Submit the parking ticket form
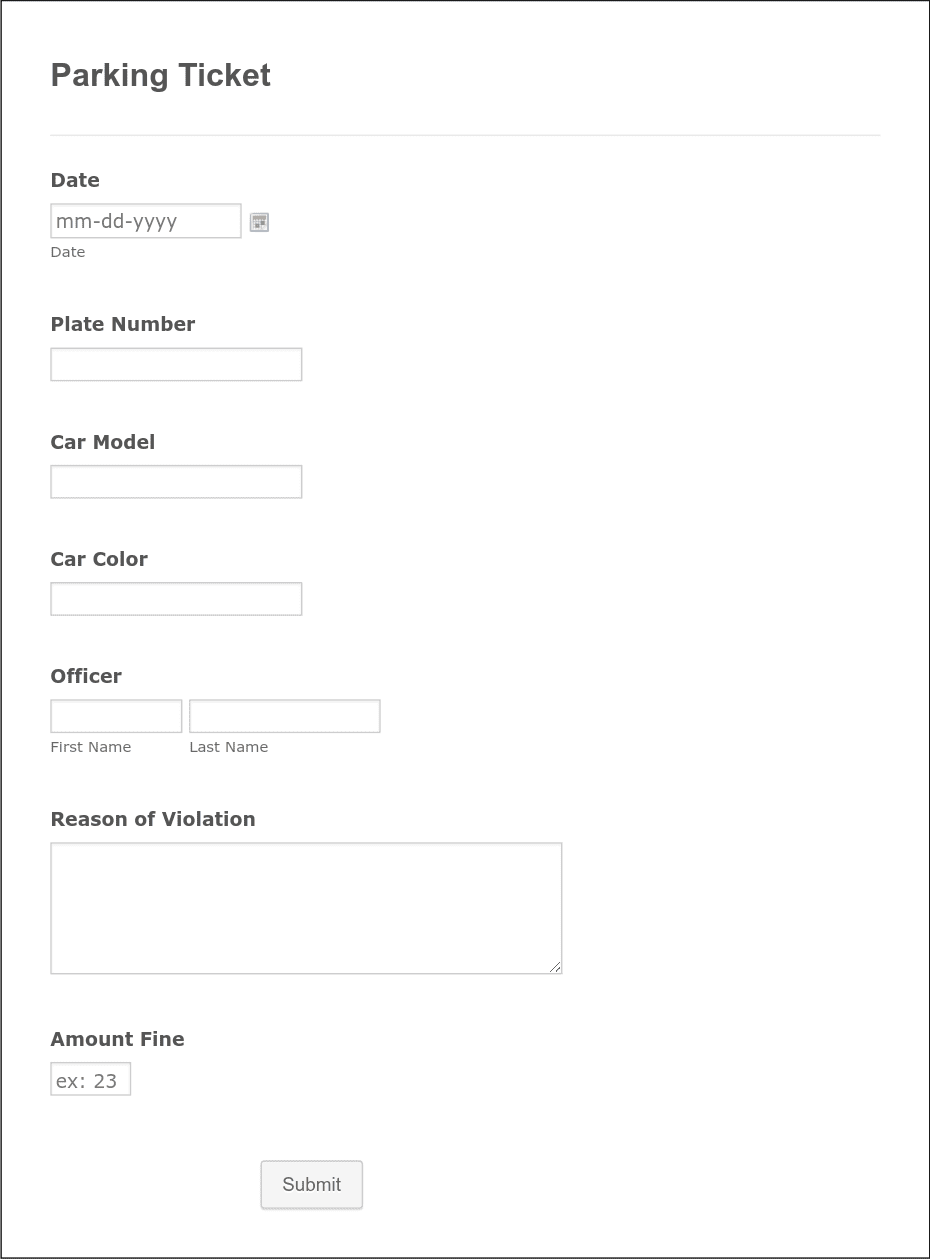This screenshot has width=930, height=1259. (x=312, y=1184)
